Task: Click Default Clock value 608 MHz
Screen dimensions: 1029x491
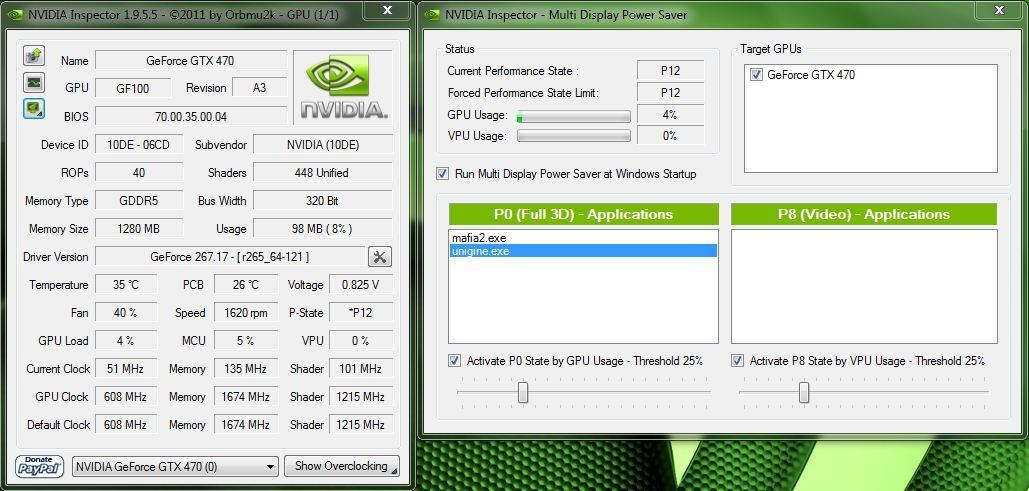Action: point(126,425)
